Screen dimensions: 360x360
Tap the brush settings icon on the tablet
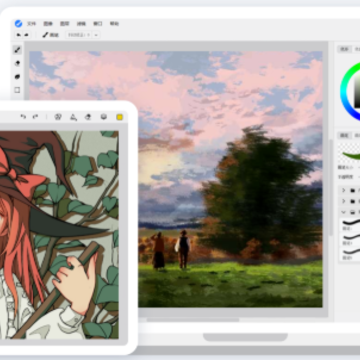[x=73, y=117]
